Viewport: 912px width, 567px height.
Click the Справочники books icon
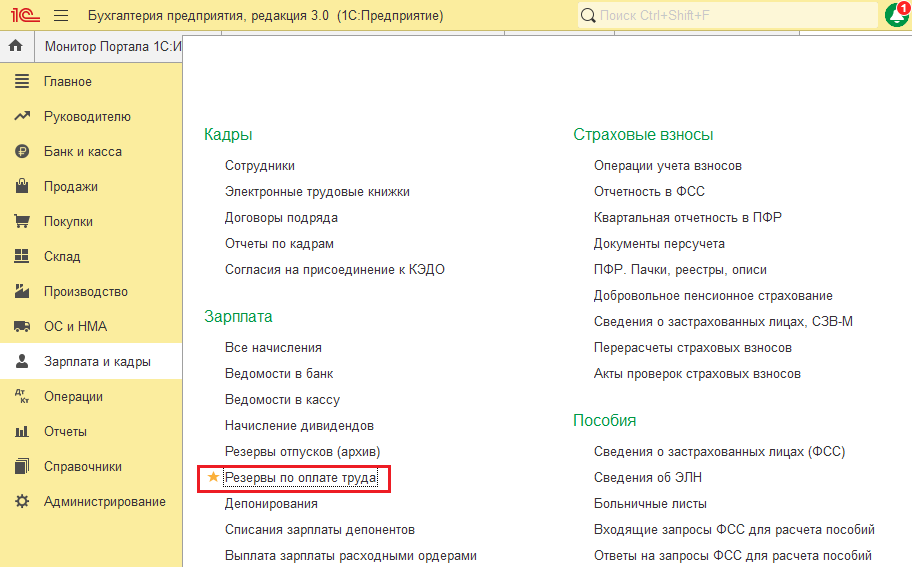pos(22,466)
